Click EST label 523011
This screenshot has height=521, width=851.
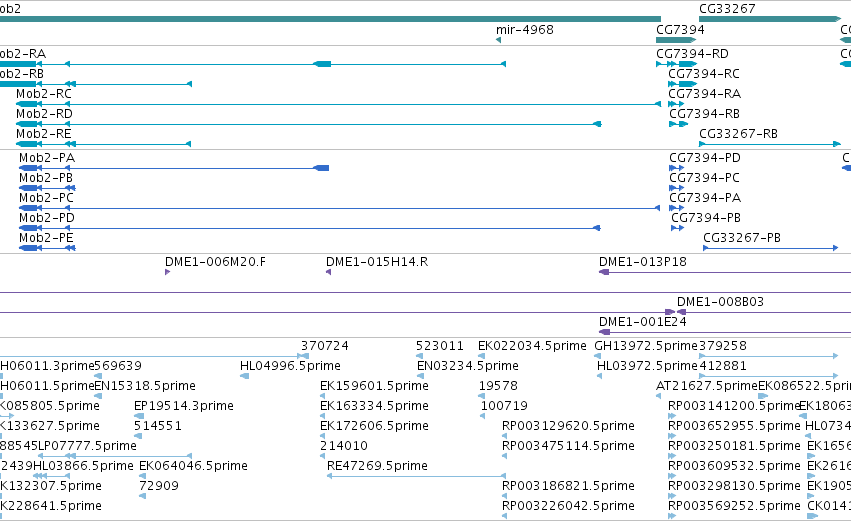(x=440, y=346)
